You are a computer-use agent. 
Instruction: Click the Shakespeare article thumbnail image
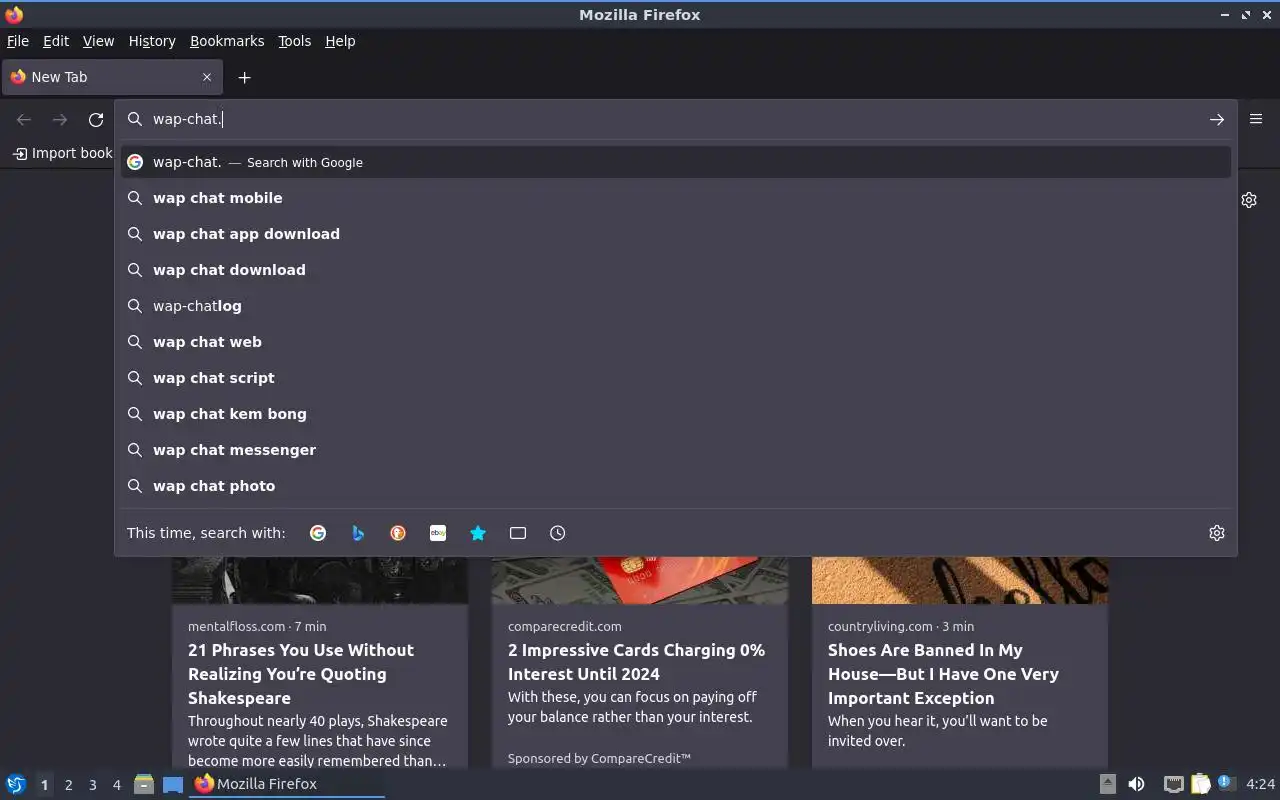(x=320, y=580)
